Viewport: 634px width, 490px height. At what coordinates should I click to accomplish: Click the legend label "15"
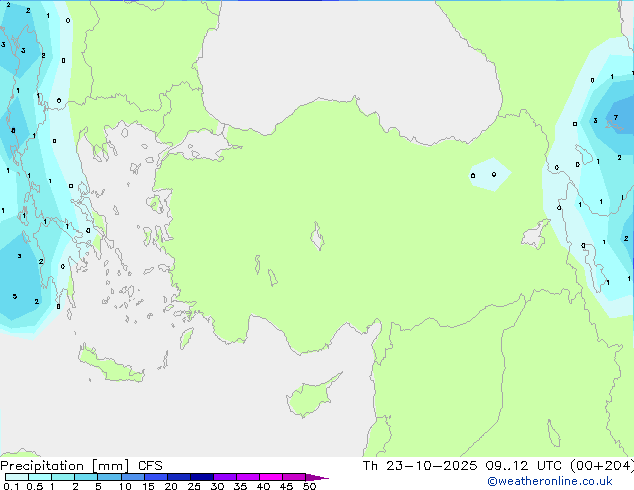(x=148, y=486)
